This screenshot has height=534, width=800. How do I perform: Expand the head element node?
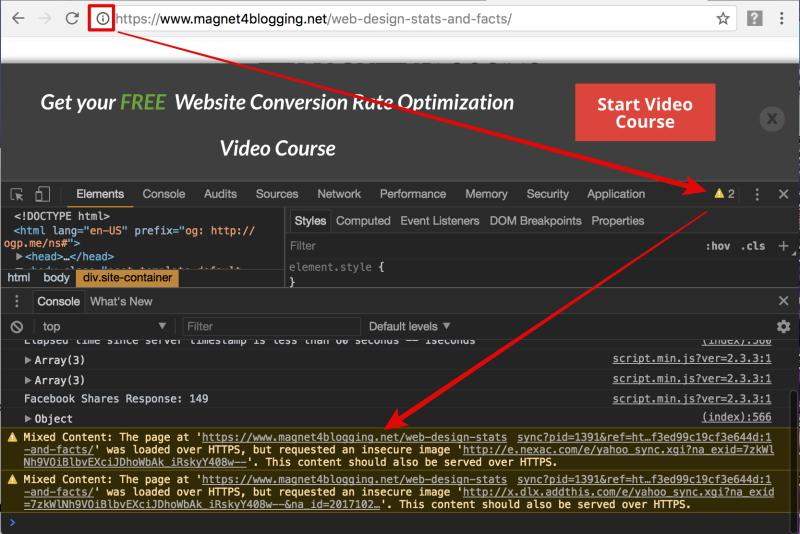coord(19,257)
